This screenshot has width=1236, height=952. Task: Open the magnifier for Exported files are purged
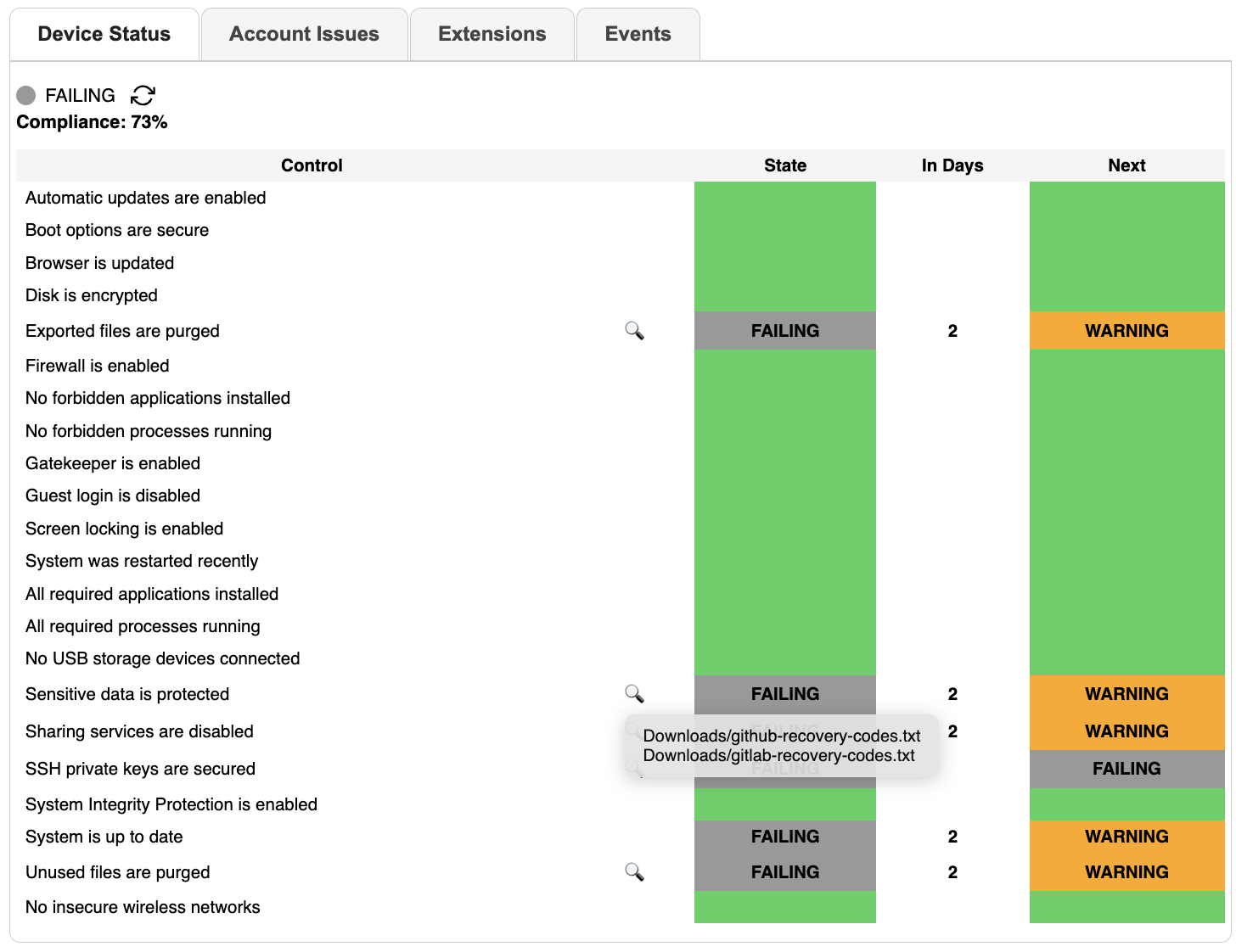(635, 331)
